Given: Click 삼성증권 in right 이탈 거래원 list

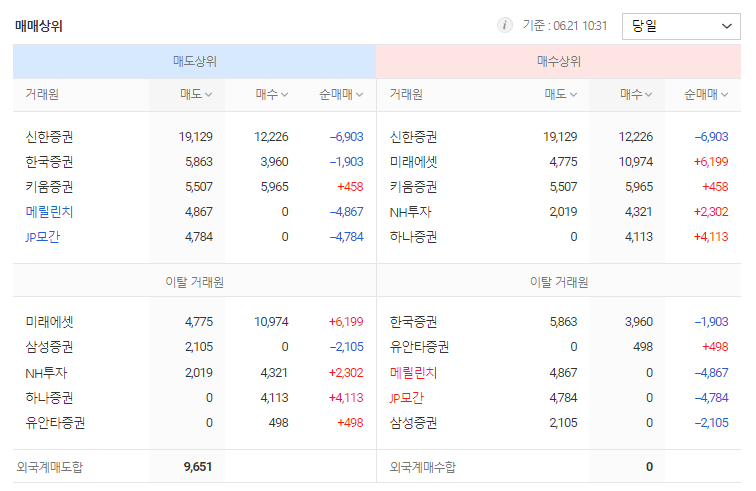Looking at the screenshot, I should coord(413,423).
